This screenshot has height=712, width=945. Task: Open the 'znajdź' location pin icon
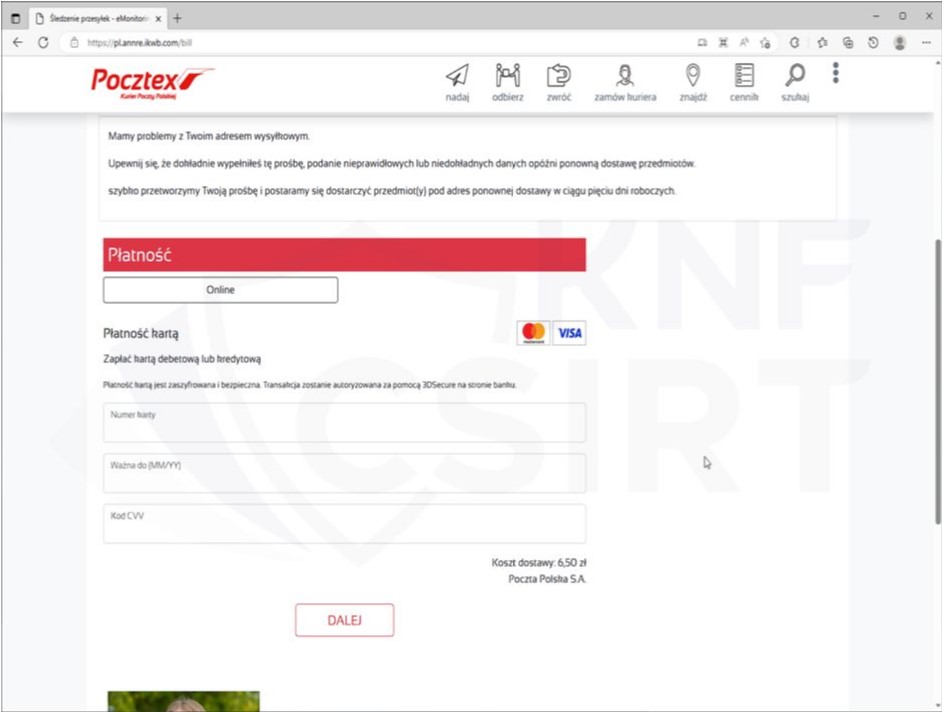[x=692, y=76]
